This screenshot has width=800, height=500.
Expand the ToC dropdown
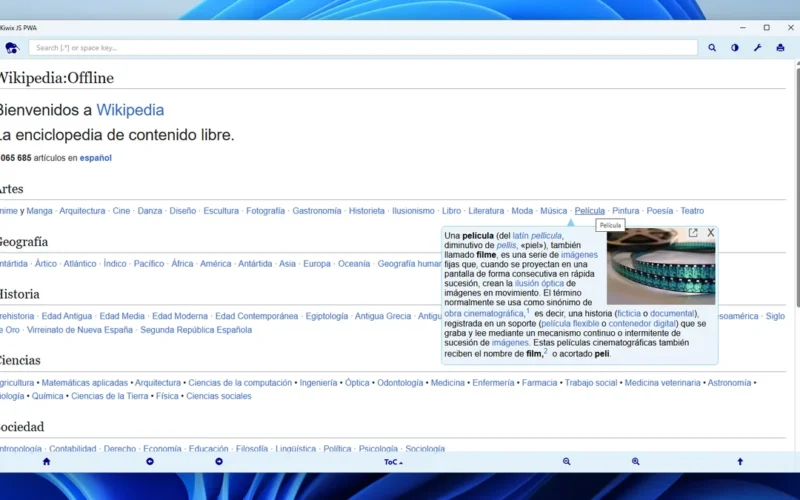coord(393,462)
